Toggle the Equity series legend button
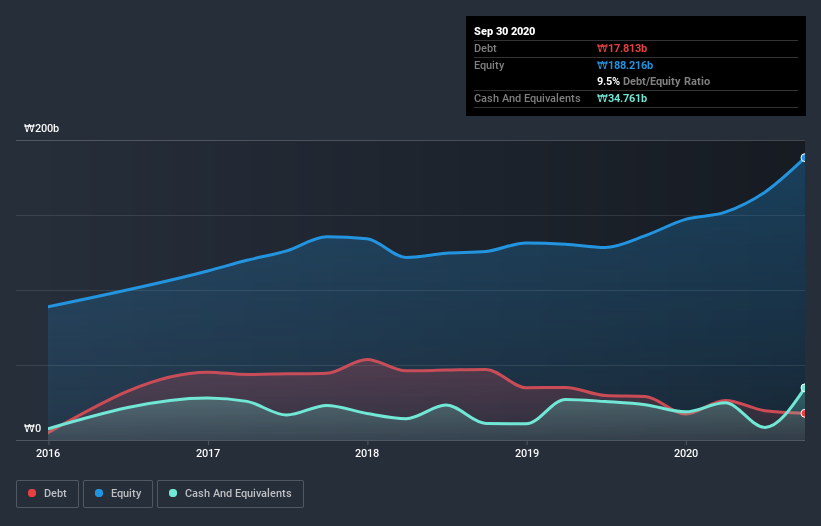 118,494
